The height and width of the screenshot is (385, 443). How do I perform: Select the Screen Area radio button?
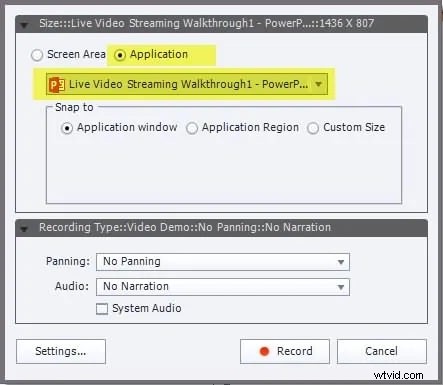pyautogui.click(x=37, y=55)
